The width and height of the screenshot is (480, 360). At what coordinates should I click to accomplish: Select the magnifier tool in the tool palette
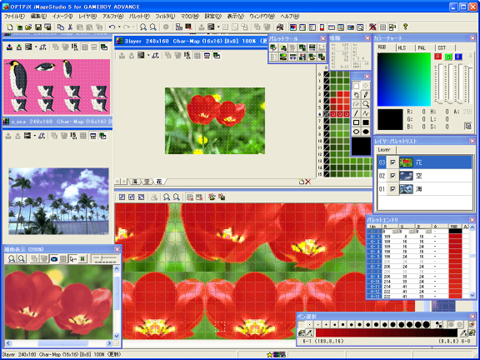(x=366, y=104)
